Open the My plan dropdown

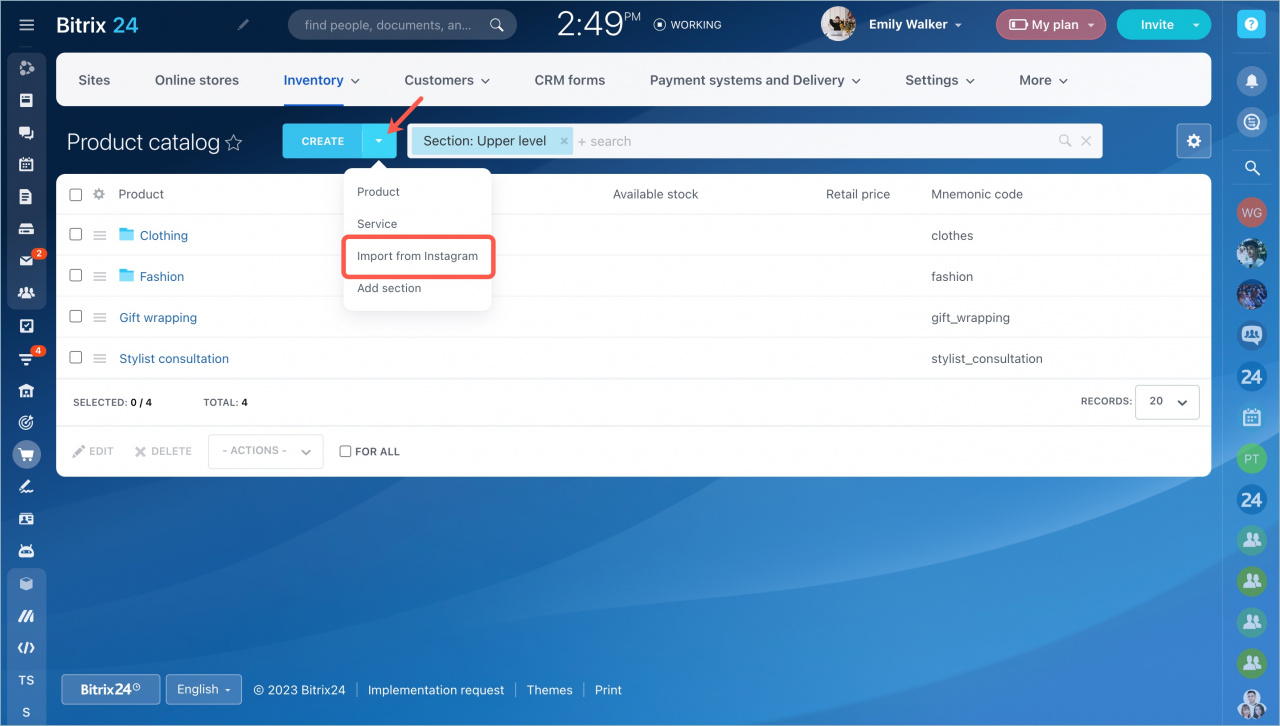coord(1050,25)
